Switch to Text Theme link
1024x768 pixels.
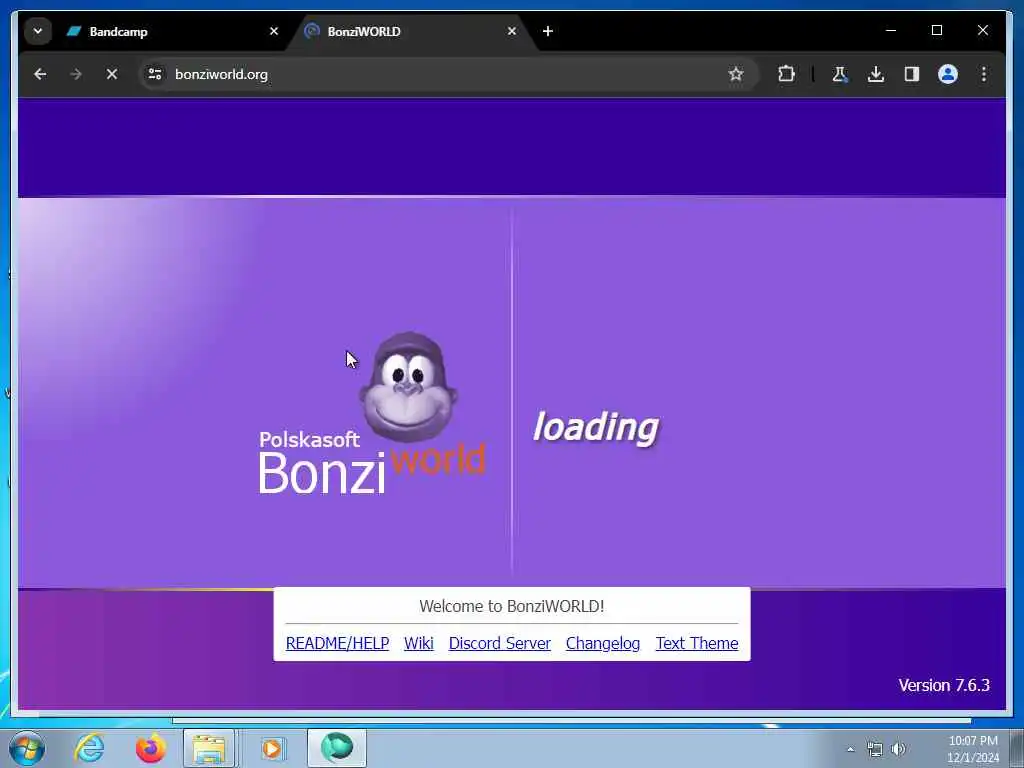pos(697,643)
